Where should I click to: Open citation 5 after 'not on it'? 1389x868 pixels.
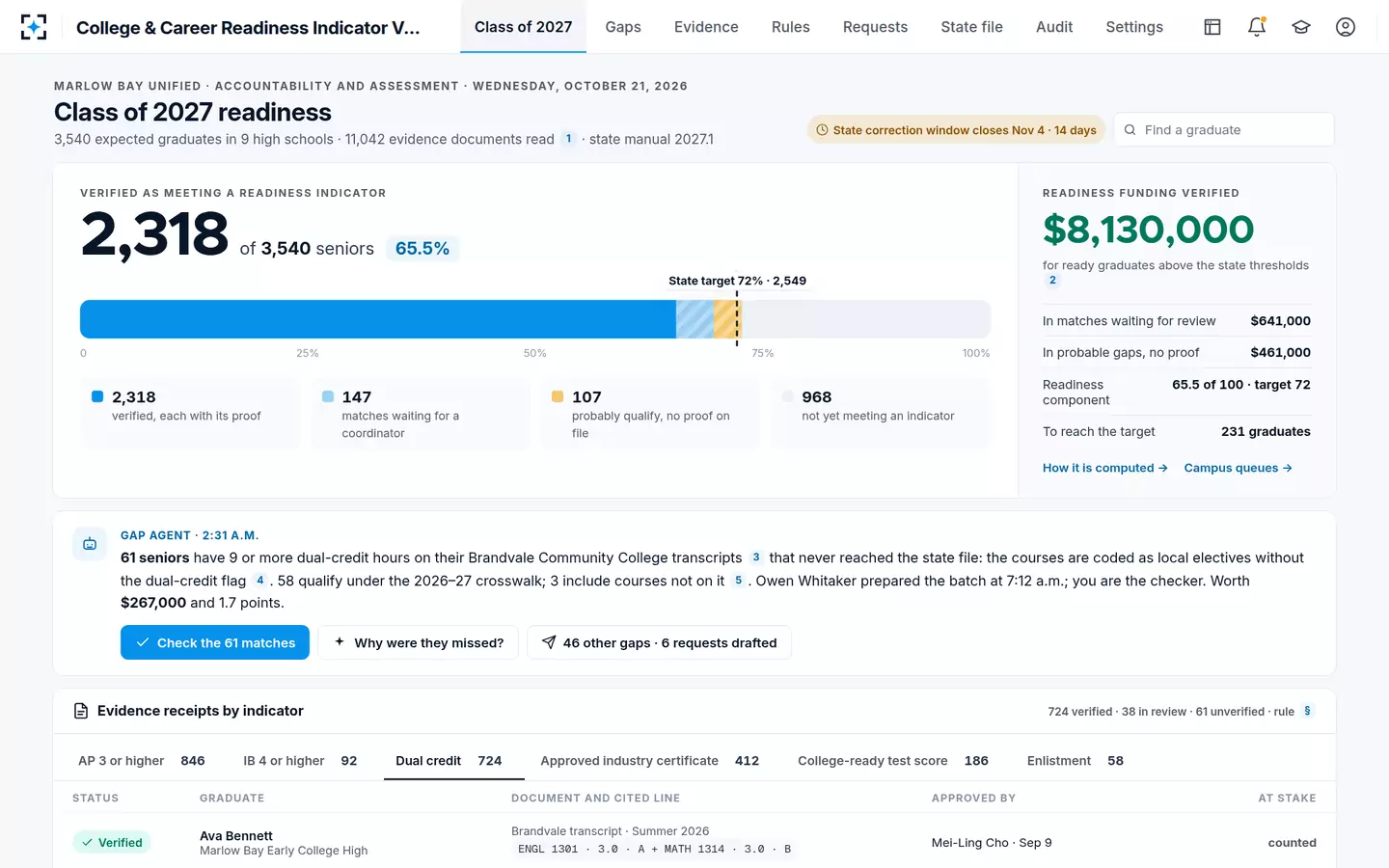[x=738, y=581]
